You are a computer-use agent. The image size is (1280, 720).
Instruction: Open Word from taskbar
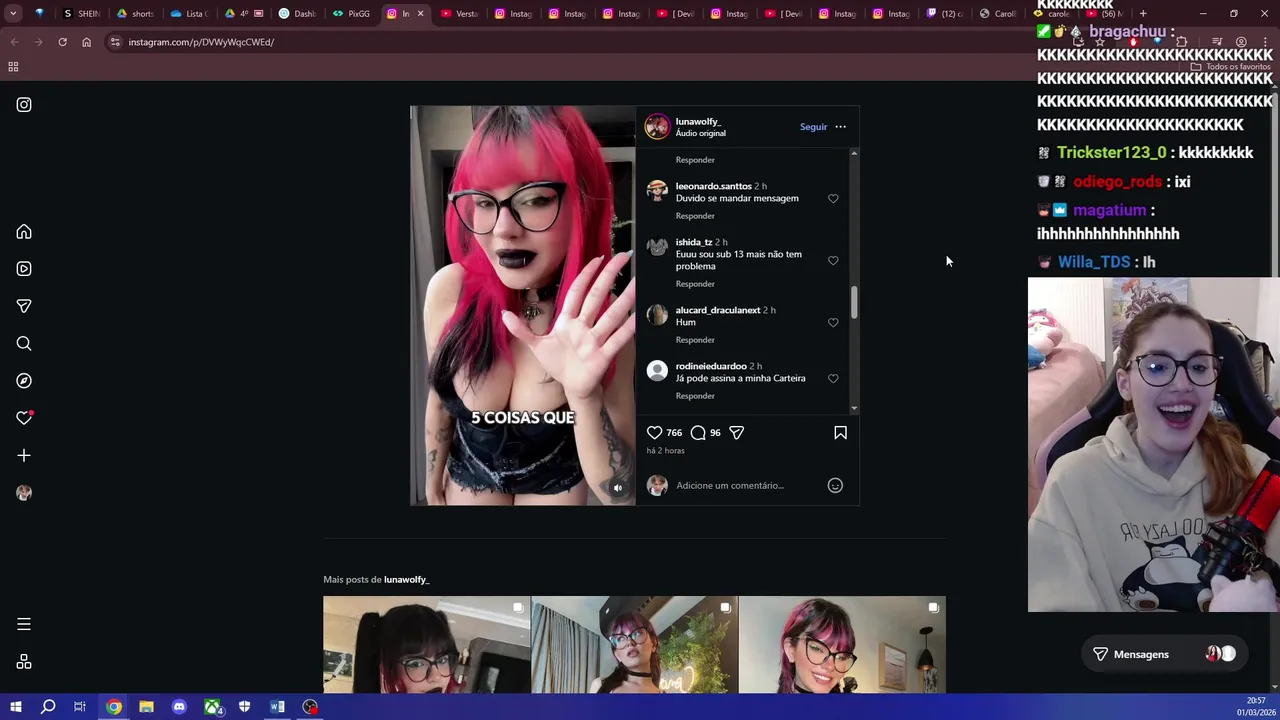(x=277, y=707)
